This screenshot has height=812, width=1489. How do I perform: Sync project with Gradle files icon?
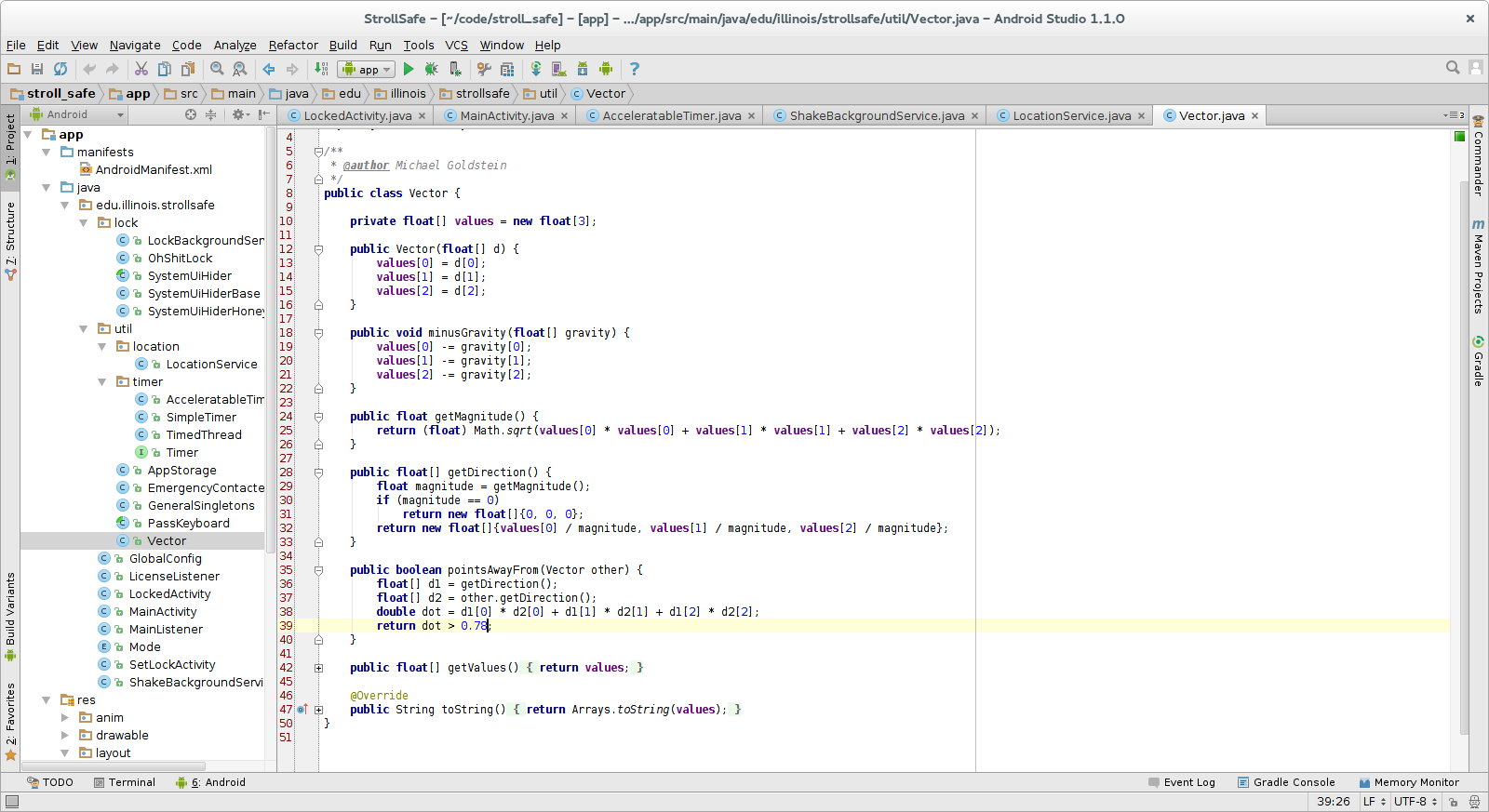tap(536, 69)
